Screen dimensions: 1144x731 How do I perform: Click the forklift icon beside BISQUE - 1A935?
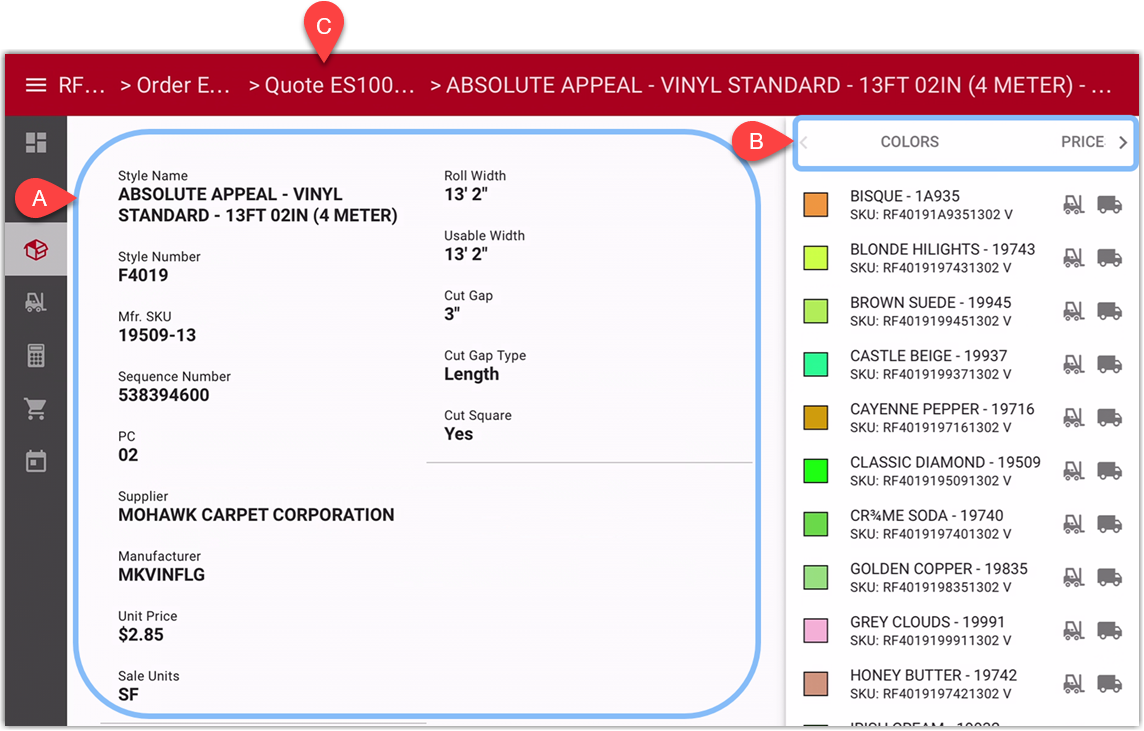tap(1074, 203)
